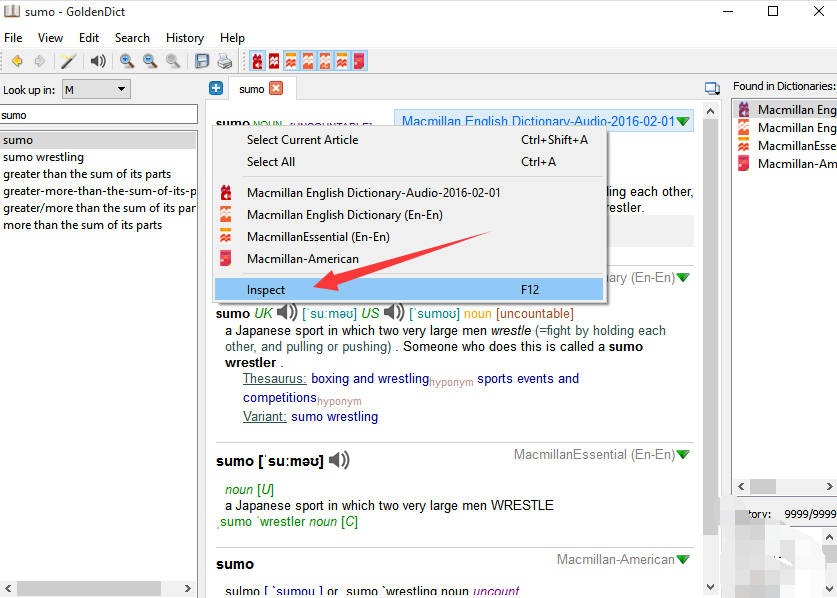Choose Select Current Article from context menu
The height and width of the screenshot is (598, 837).
409,140
